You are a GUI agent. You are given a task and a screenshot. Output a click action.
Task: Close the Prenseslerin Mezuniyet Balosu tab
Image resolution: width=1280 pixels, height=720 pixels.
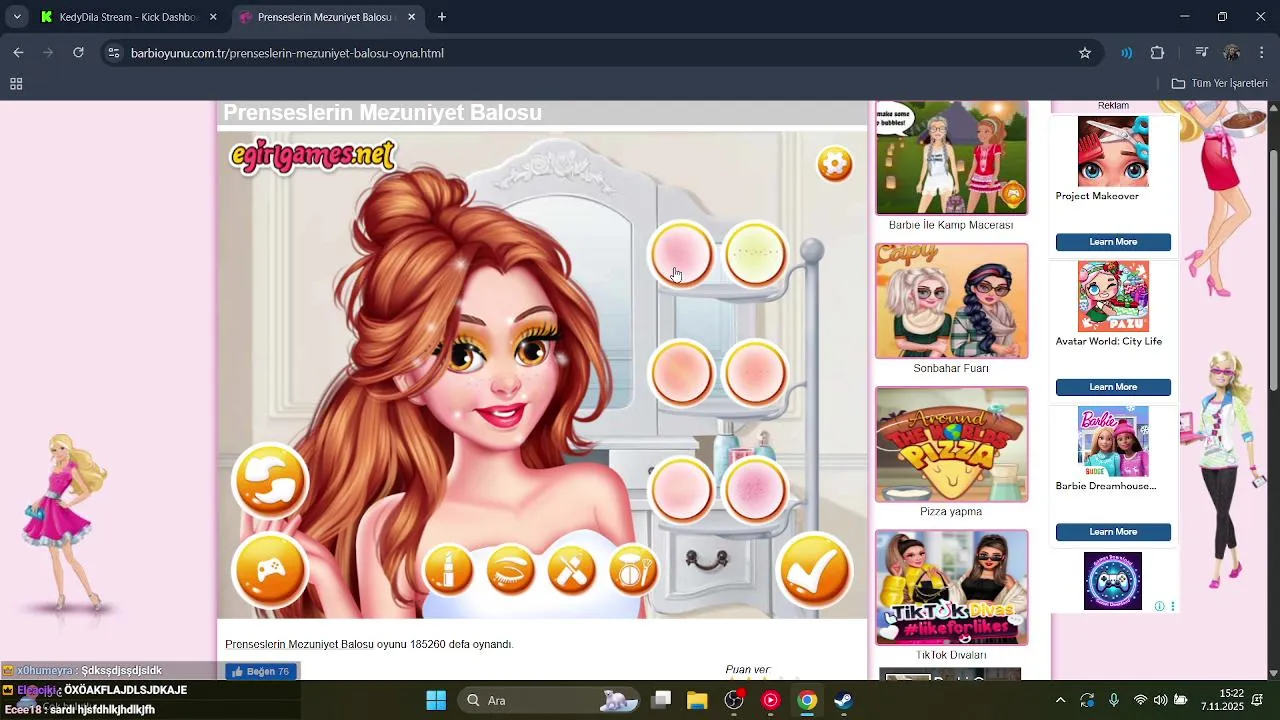[x=411, y=17]
